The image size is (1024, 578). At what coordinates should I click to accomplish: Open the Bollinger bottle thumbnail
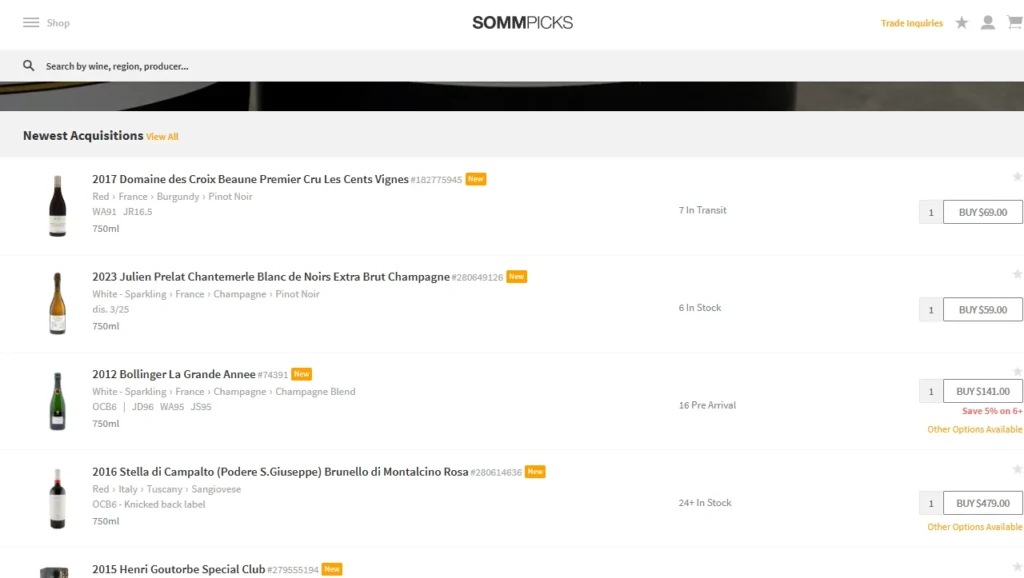(x=57, y=401)
